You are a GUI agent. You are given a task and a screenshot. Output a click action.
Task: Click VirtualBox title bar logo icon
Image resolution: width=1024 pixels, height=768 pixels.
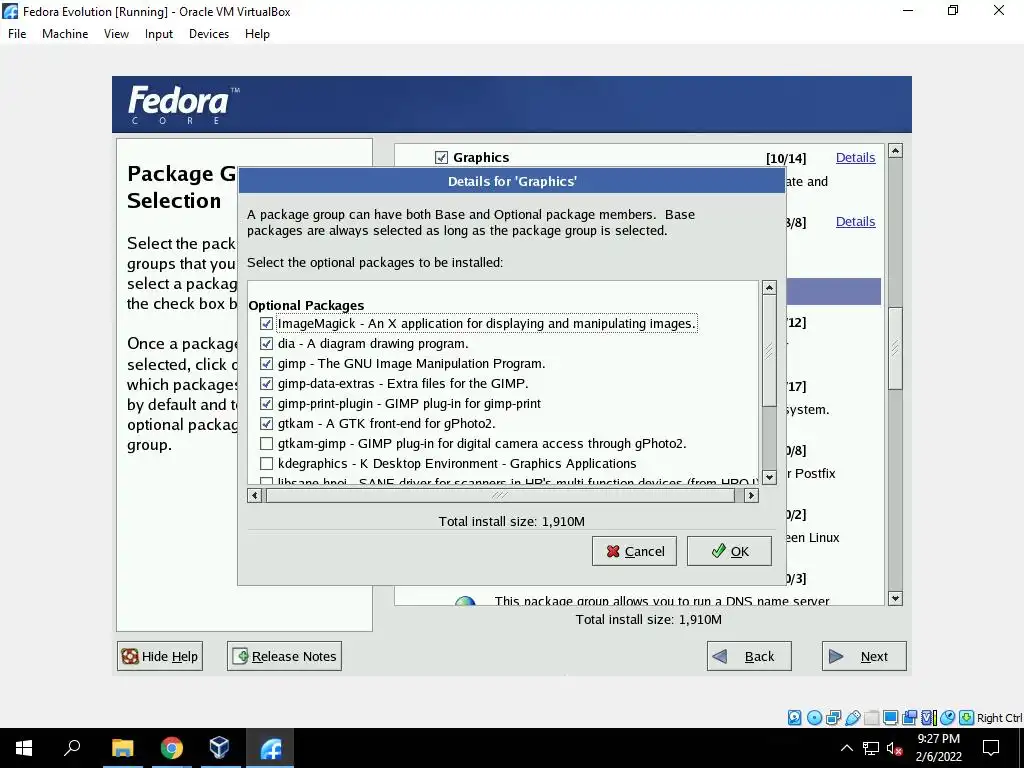pos(10,11)
